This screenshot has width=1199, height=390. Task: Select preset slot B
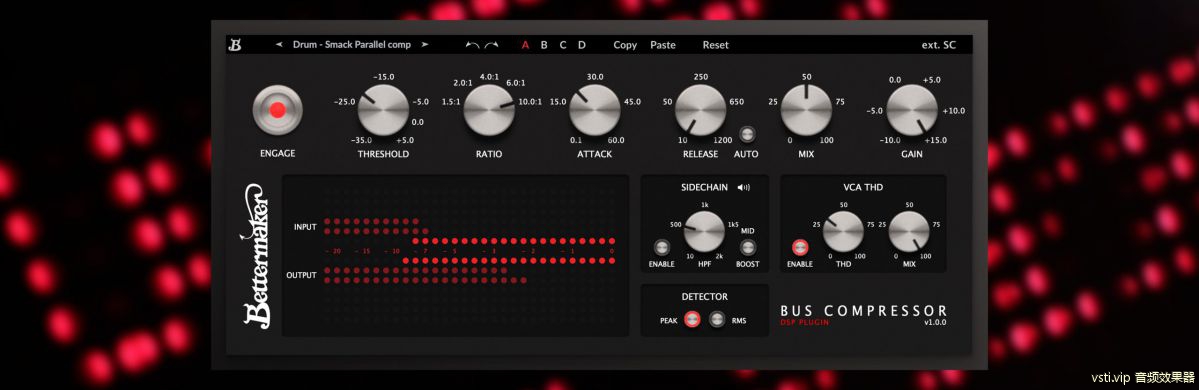coord(544,45)
